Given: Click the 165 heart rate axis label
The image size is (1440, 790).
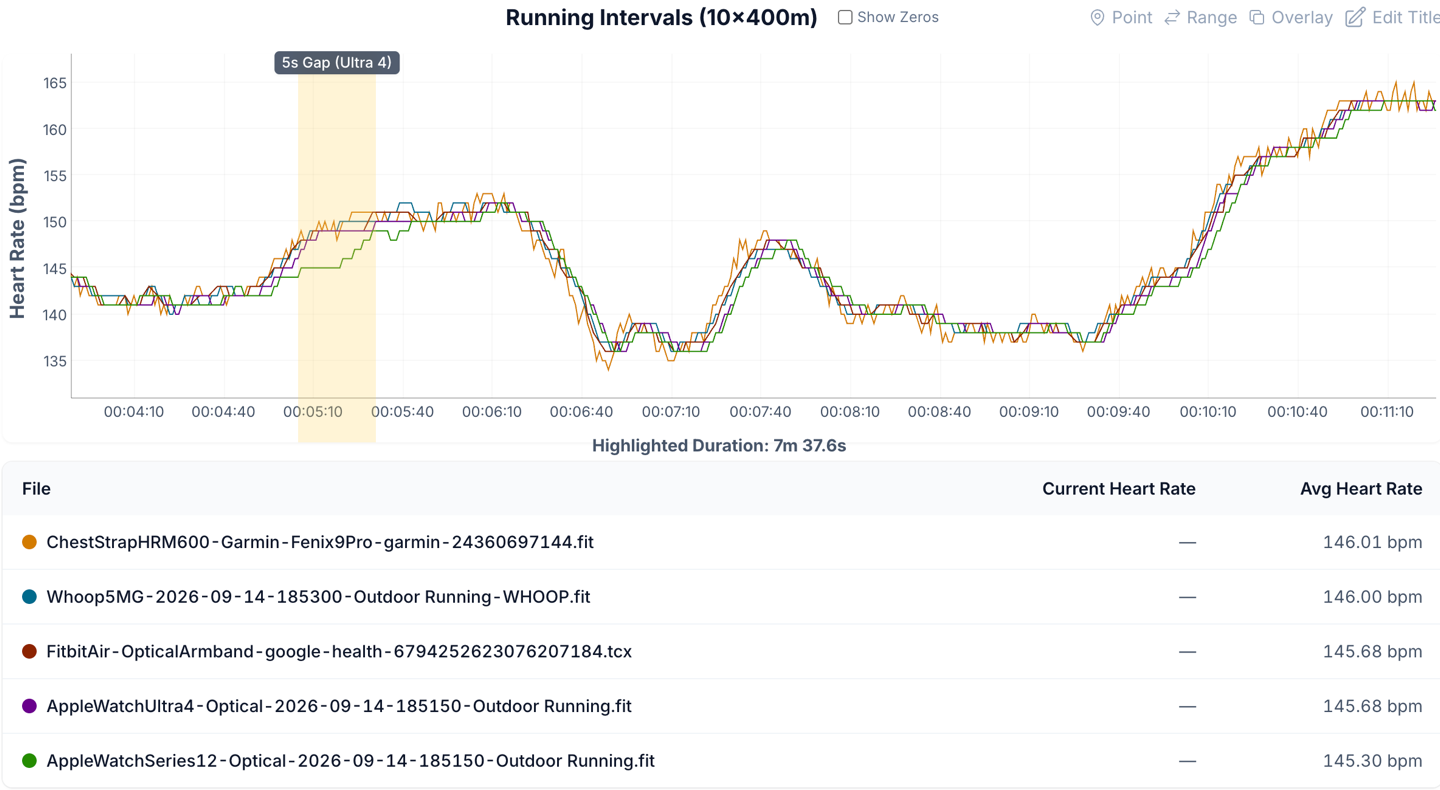Looking at the screenshot, I should [x=55, y=83].
